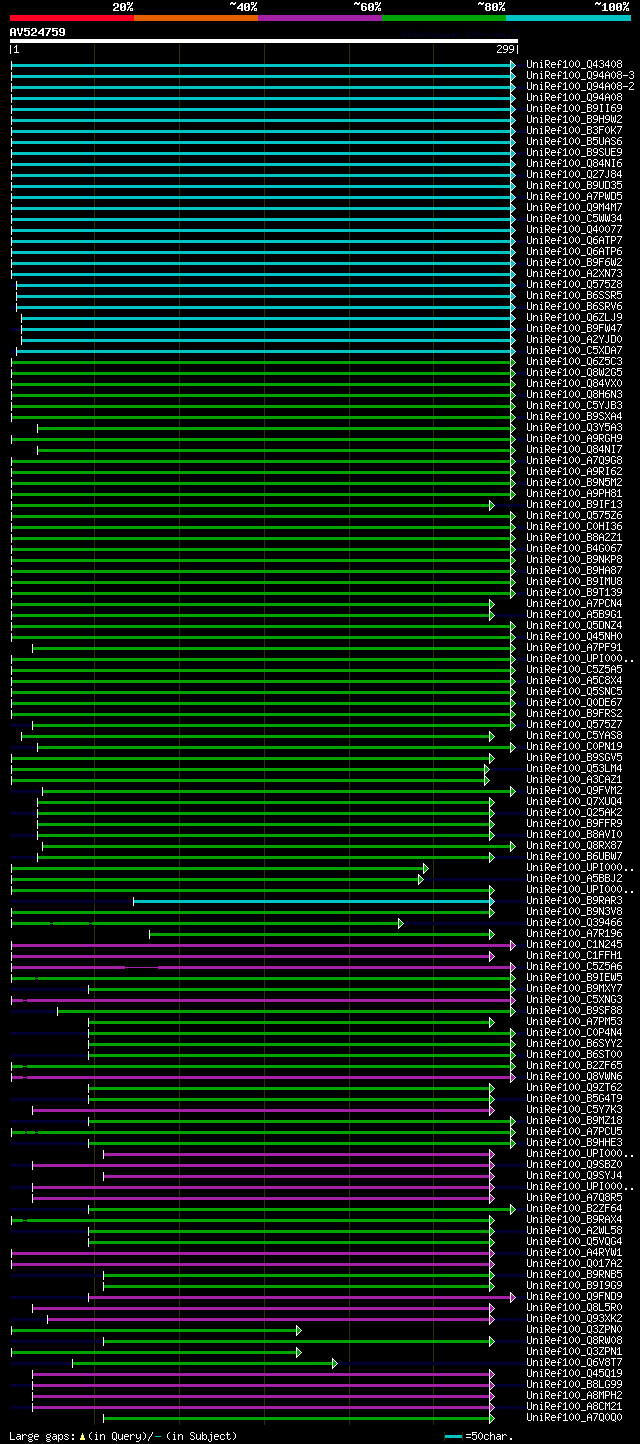Viewport: 640px width, 1444px height.
Task: Click the UniRef100_Q40077 label
Action: click(x=574, y=229)
